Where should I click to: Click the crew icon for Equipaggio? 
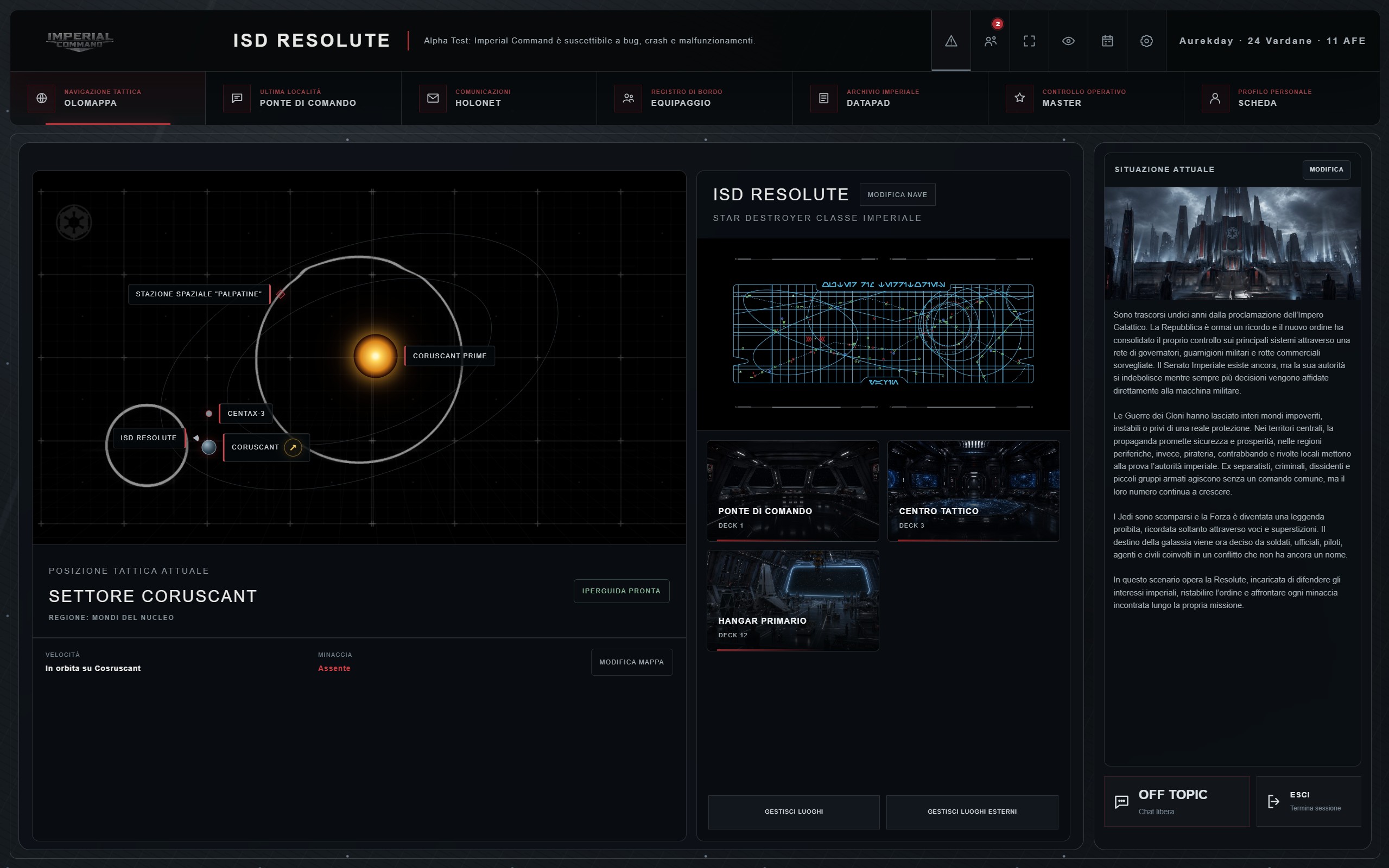pyautogui.click(x=628, y=98)
